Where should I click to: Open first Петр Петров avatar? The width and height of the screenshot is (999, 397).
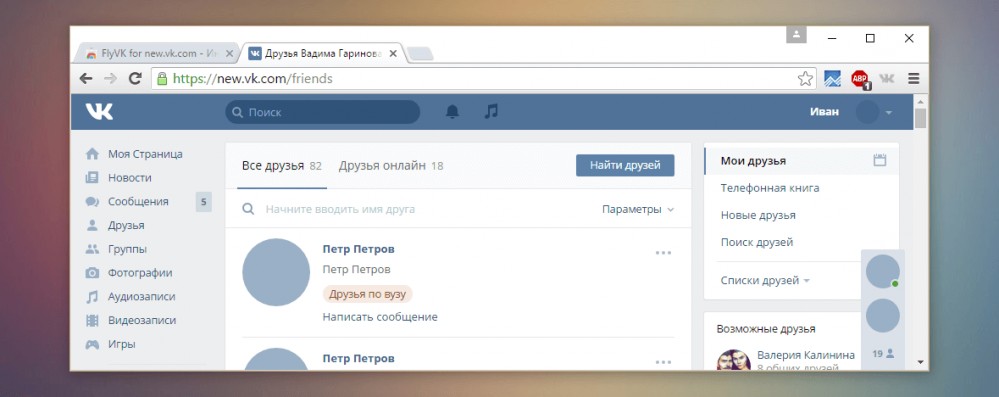click(276, 272)
